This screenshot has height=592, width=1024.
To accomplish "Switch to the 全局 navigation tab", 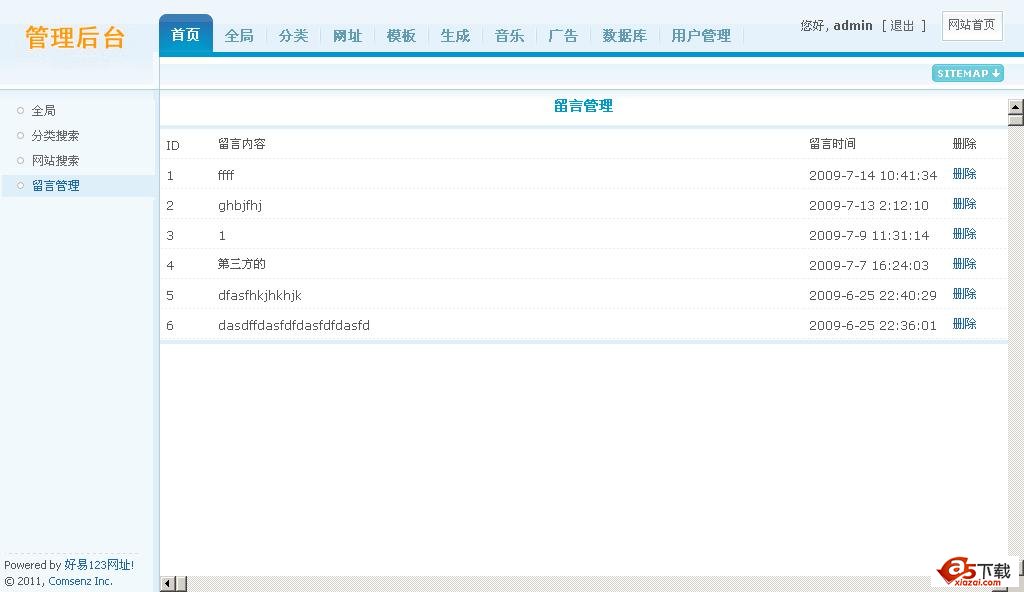I will point(239,36).
